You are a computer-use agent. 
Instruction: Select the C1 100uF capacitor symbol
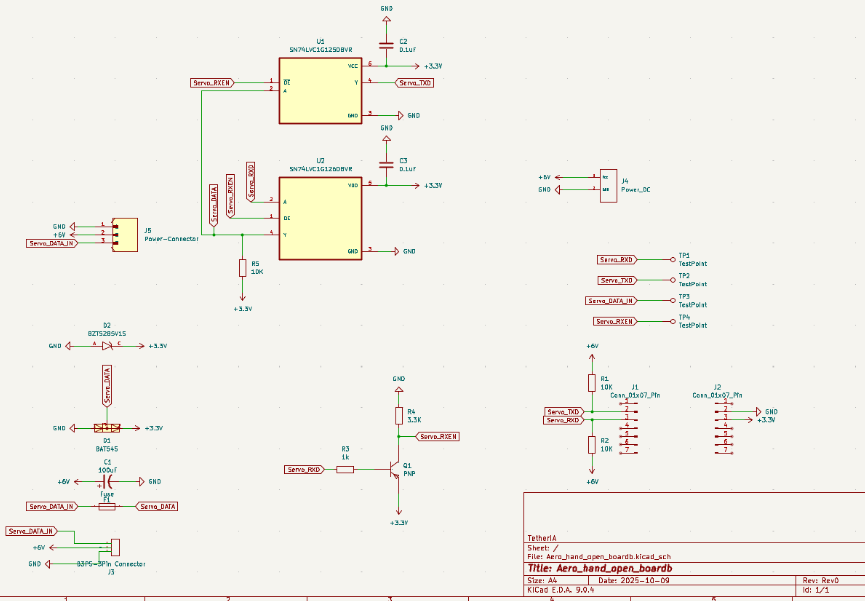coord(107,482)
